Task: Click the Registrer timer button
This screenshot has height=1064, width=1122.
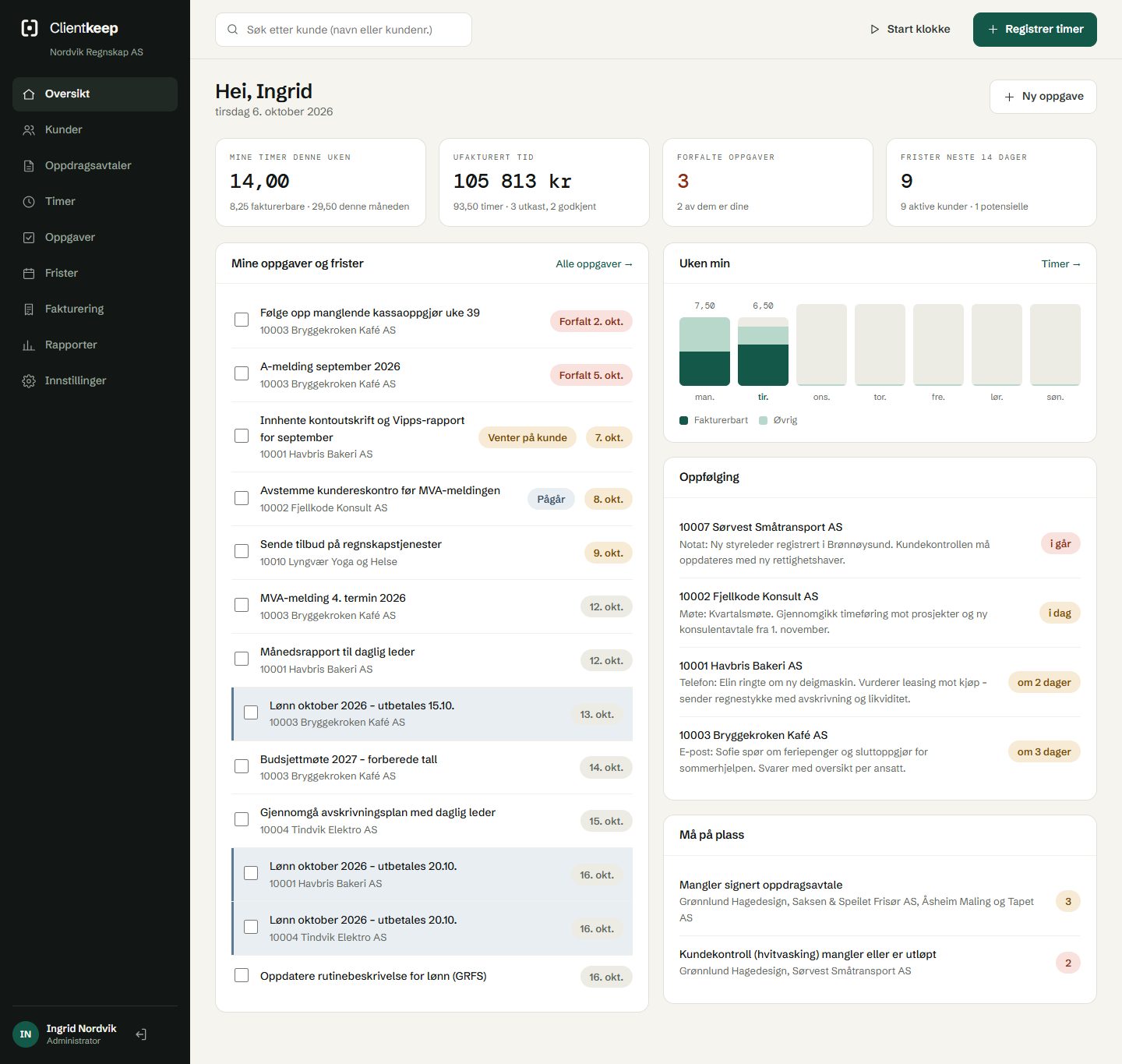Action: click(x=1035, y=30)
